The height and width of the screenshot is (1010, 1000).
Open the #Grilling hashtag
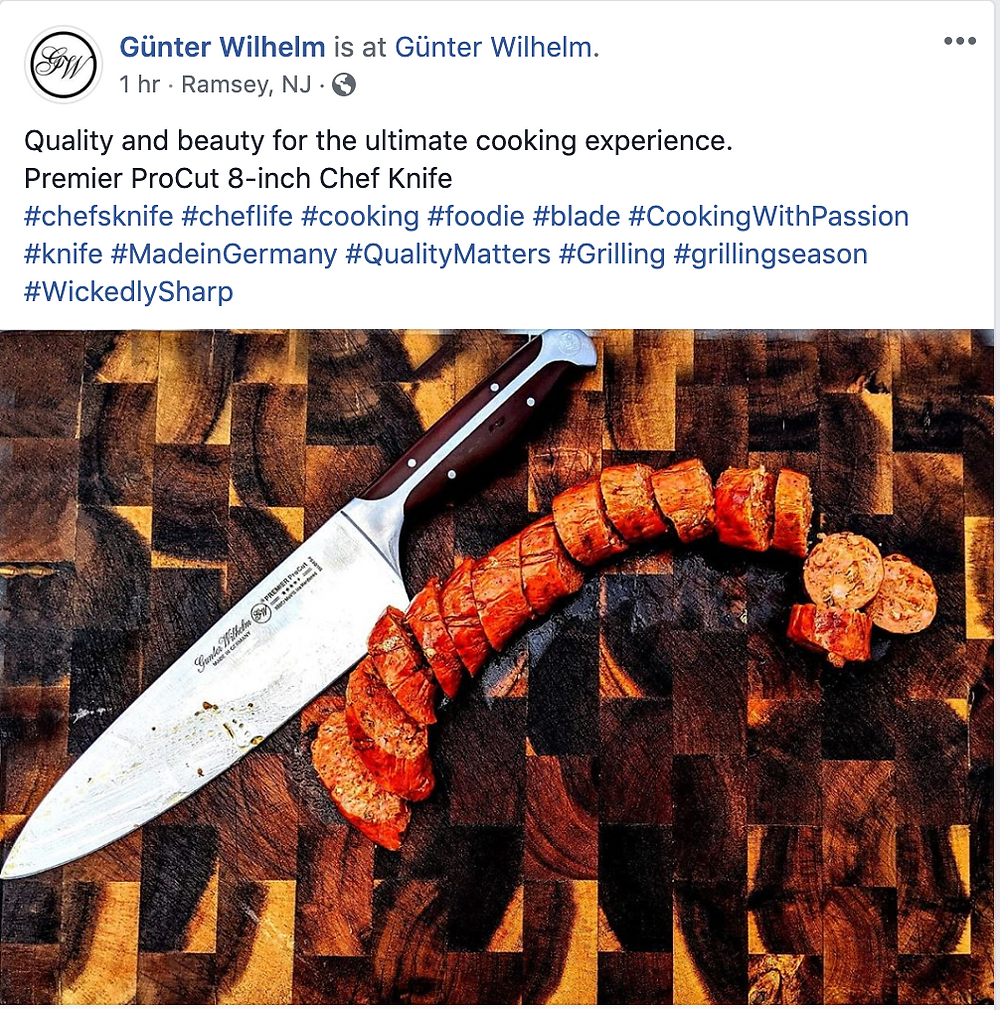pyautogui.click(x=611, y=254)
